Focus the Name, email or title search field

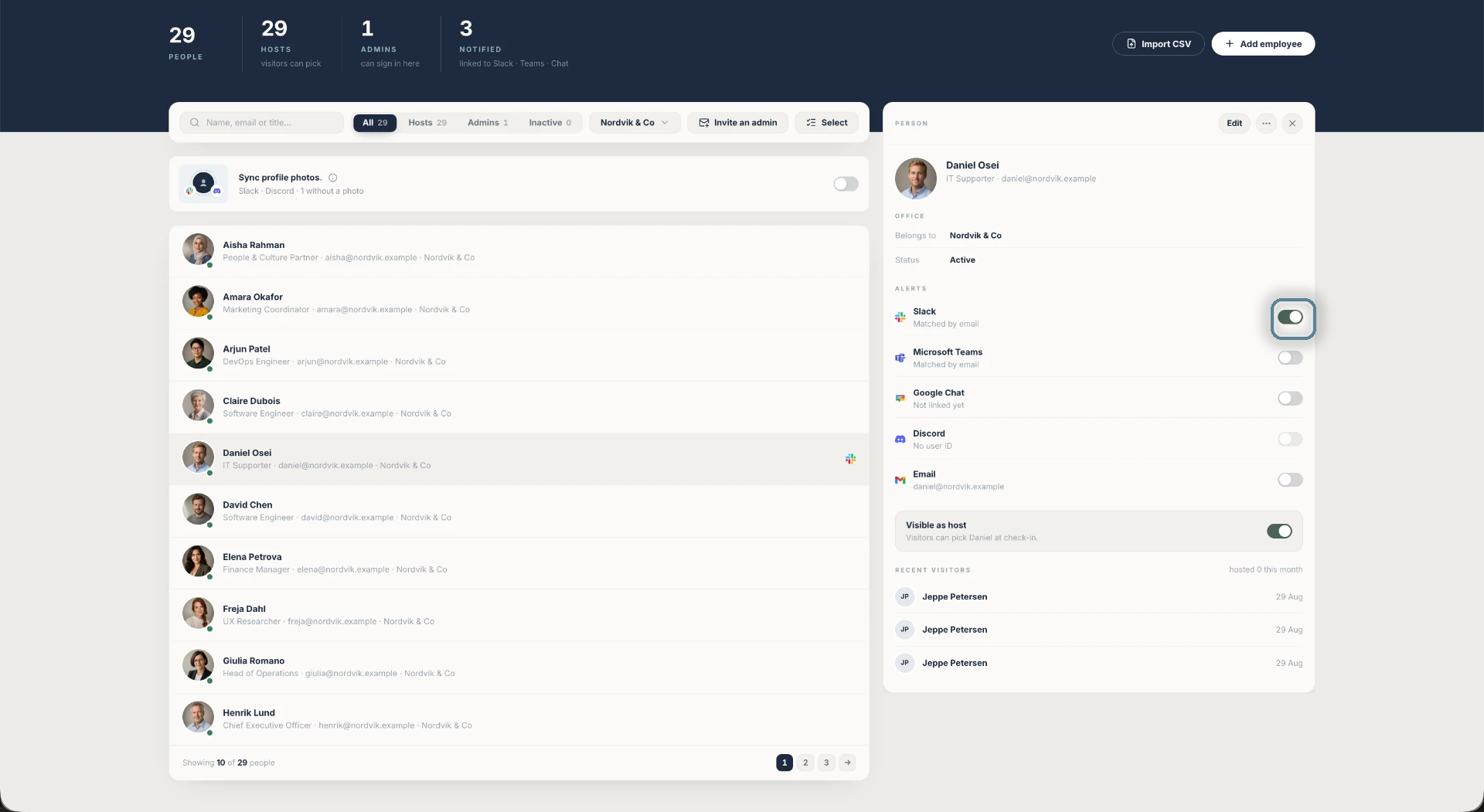point(261,123)
